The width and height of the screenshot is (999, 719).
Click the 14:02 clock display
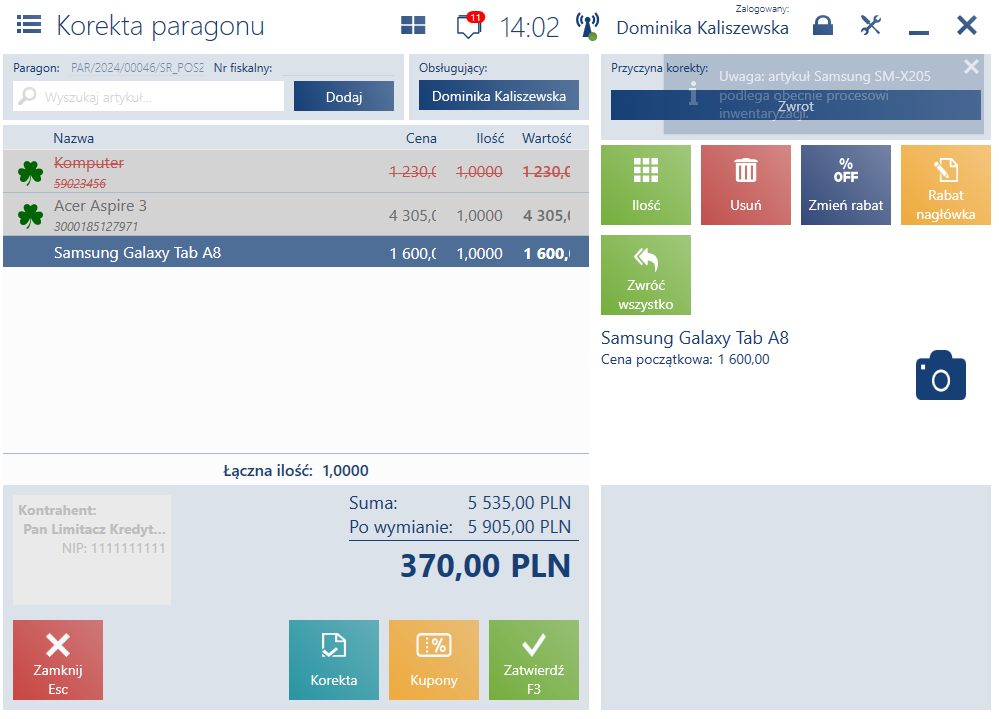click(x=529, y=27)
